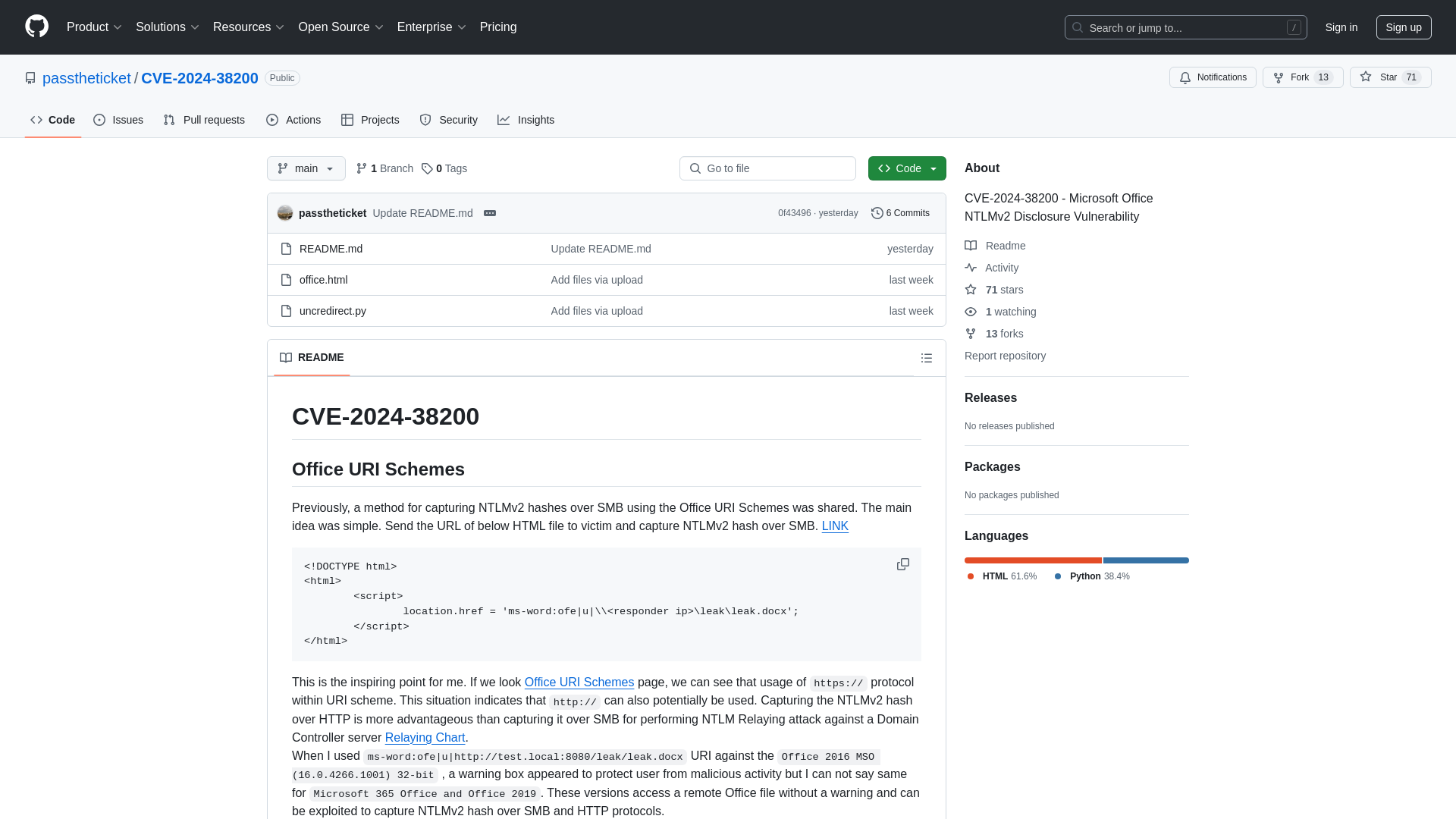1456x819 pixels.
Task: Click the star count 71 badge
Action: pos(1410,77)
